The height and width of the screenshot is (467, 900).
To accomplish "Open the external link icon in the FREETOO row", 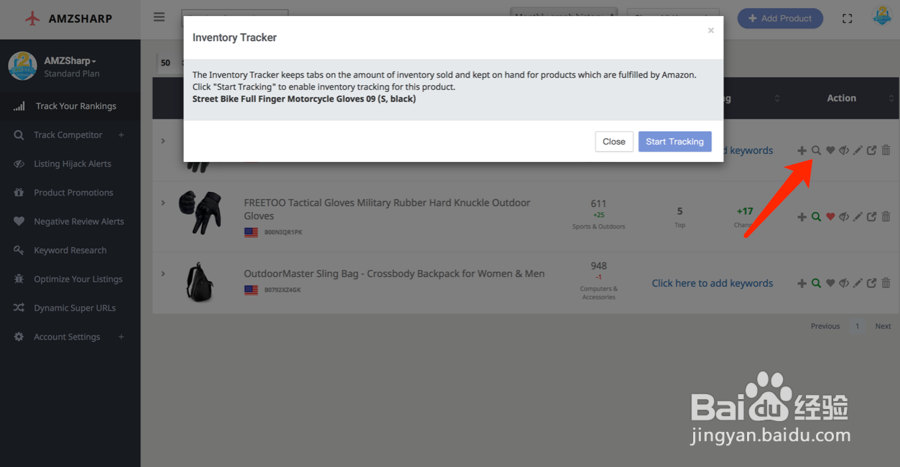I will click(x=871, y=217).
